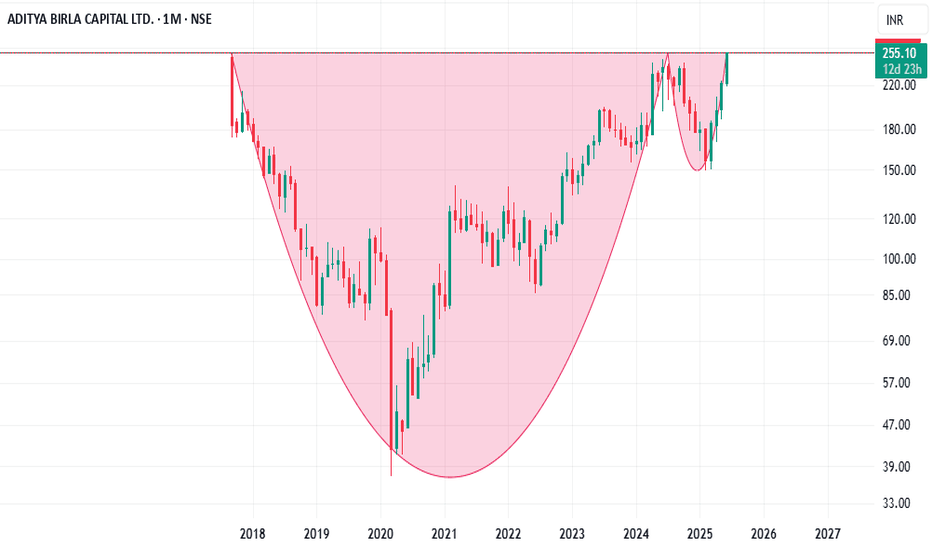Click the 2024 time axis label

(x=636, y=534)
